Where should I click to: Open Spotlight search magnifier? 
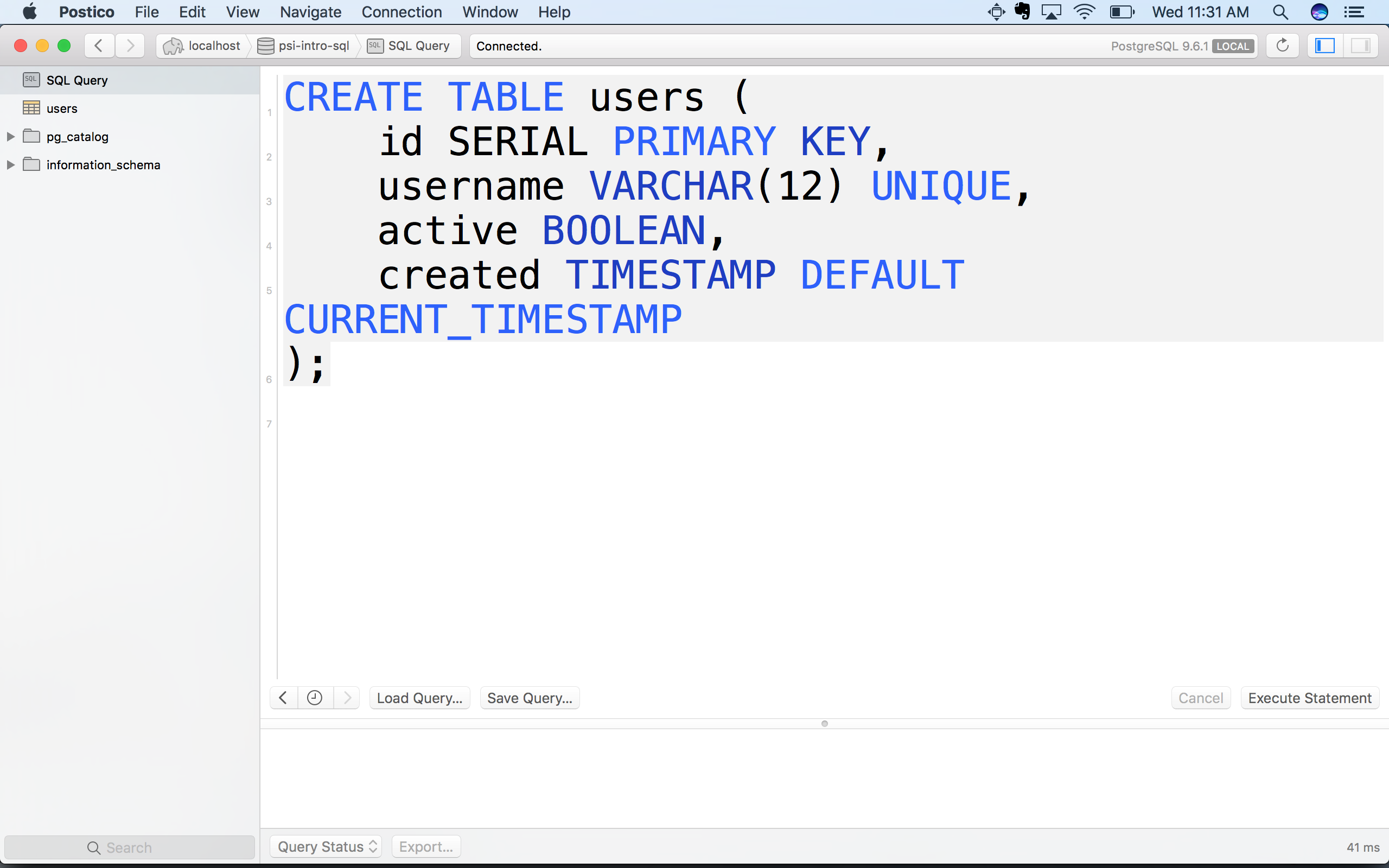(x=1280, y=12)
